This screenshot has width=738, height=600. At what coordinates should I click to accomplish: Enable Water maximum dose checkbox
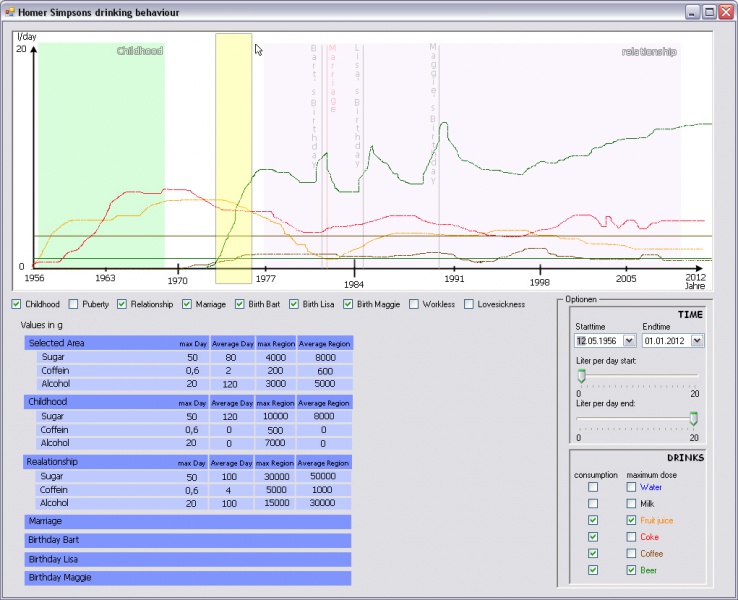click(x=631, y=487)
